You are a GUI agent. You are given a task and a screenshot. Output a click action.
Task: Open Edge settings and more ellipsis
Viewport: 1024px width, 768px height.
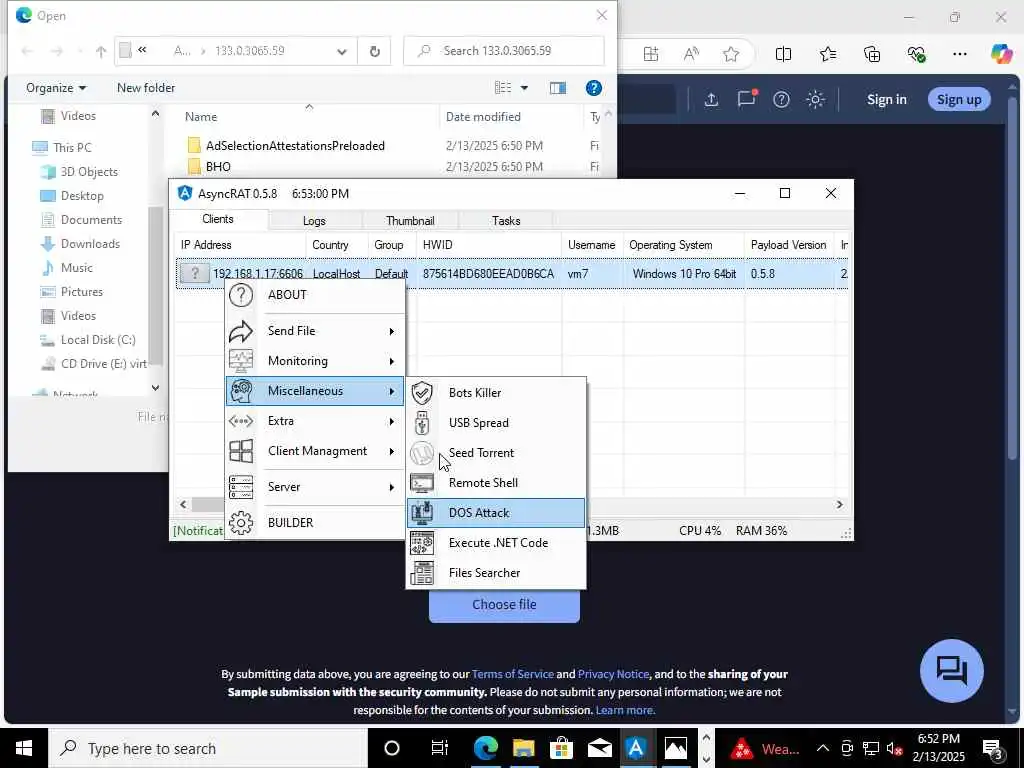tap(960, 54)
